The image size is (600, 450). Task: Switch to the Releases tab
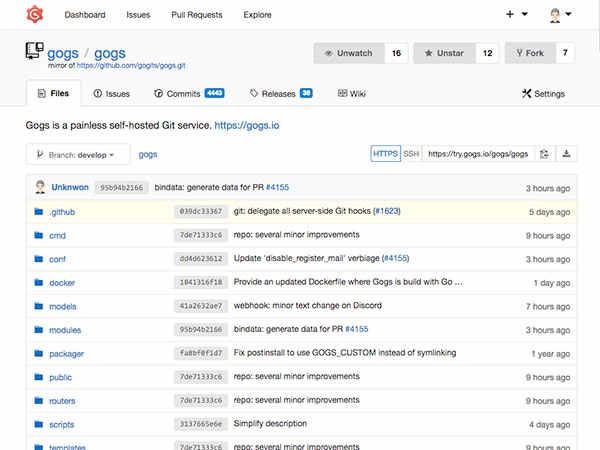[281, 94]
